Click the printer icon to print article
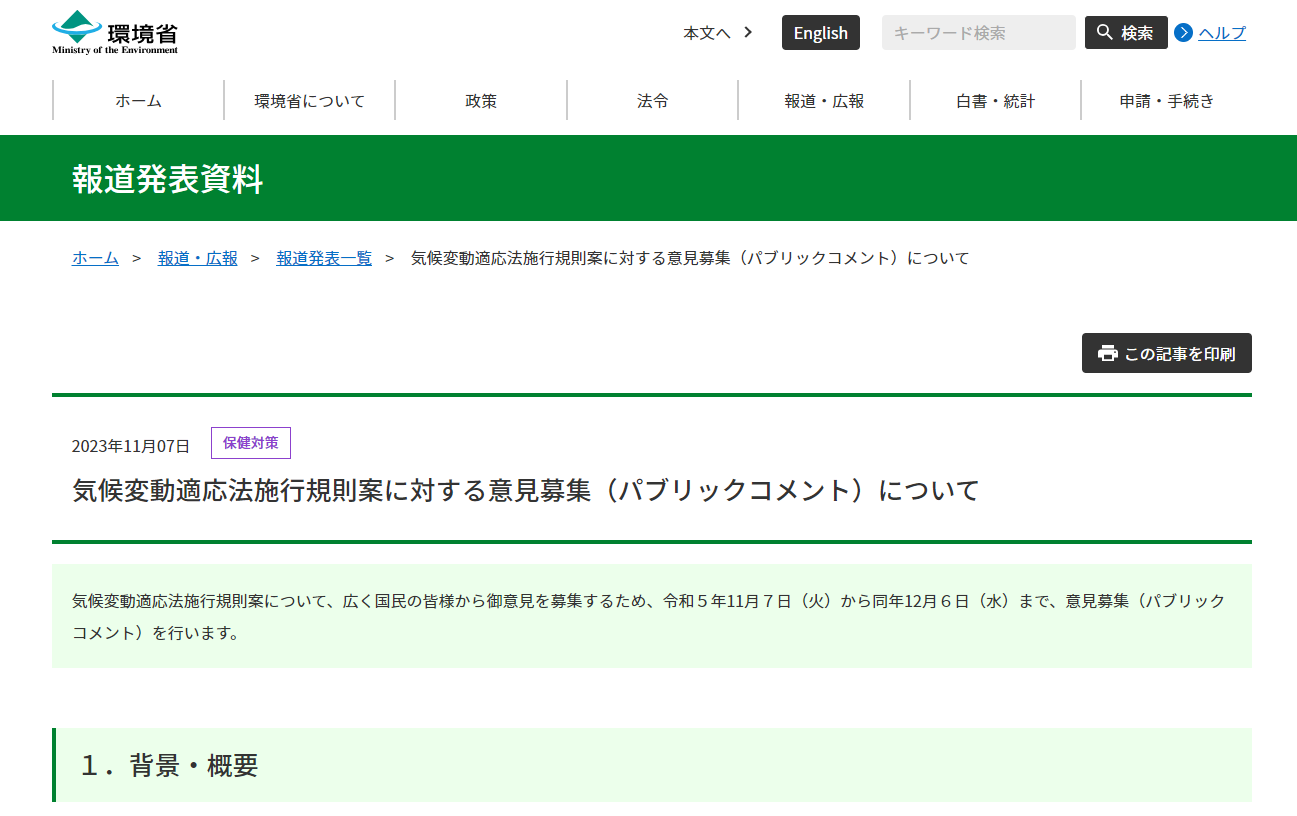The height and width of the screenshot is (816, 1297). click(1105, 353)
